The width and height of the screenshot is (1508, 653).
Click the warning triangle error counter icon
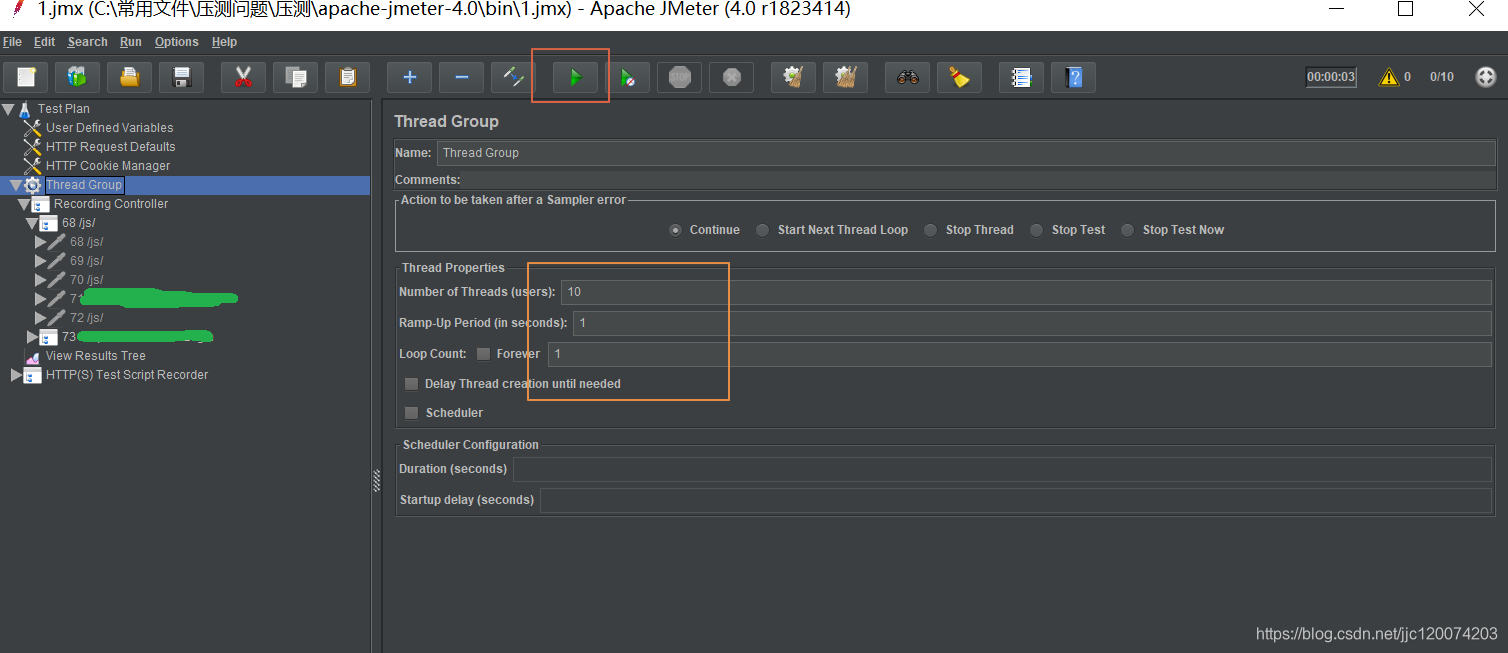[1388, 77]
